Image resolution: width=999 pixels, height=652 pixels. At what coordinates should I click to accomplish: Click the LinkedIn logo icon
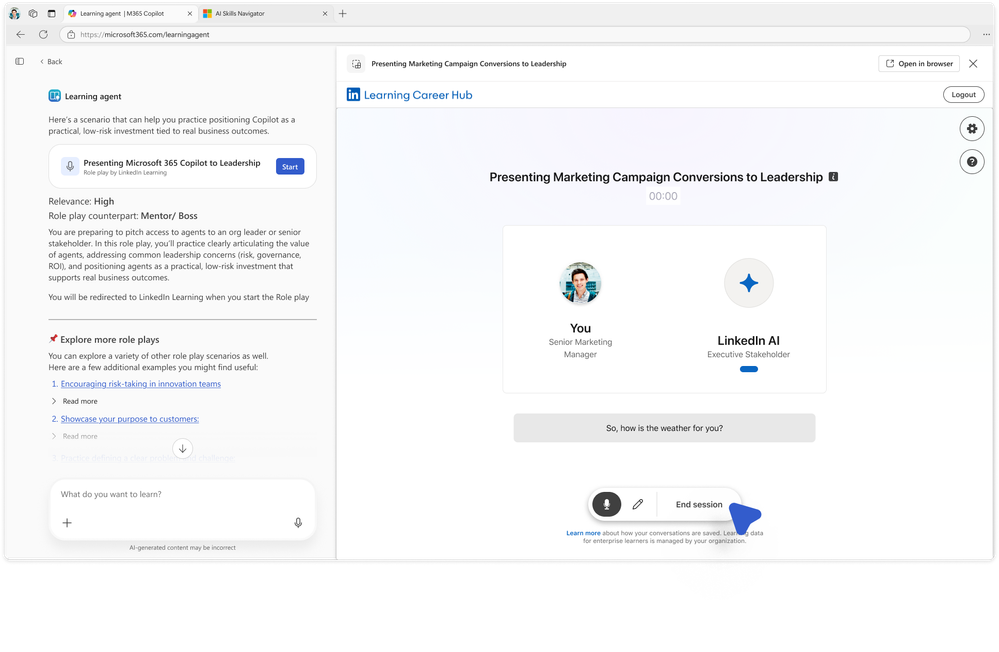[353, 95]
